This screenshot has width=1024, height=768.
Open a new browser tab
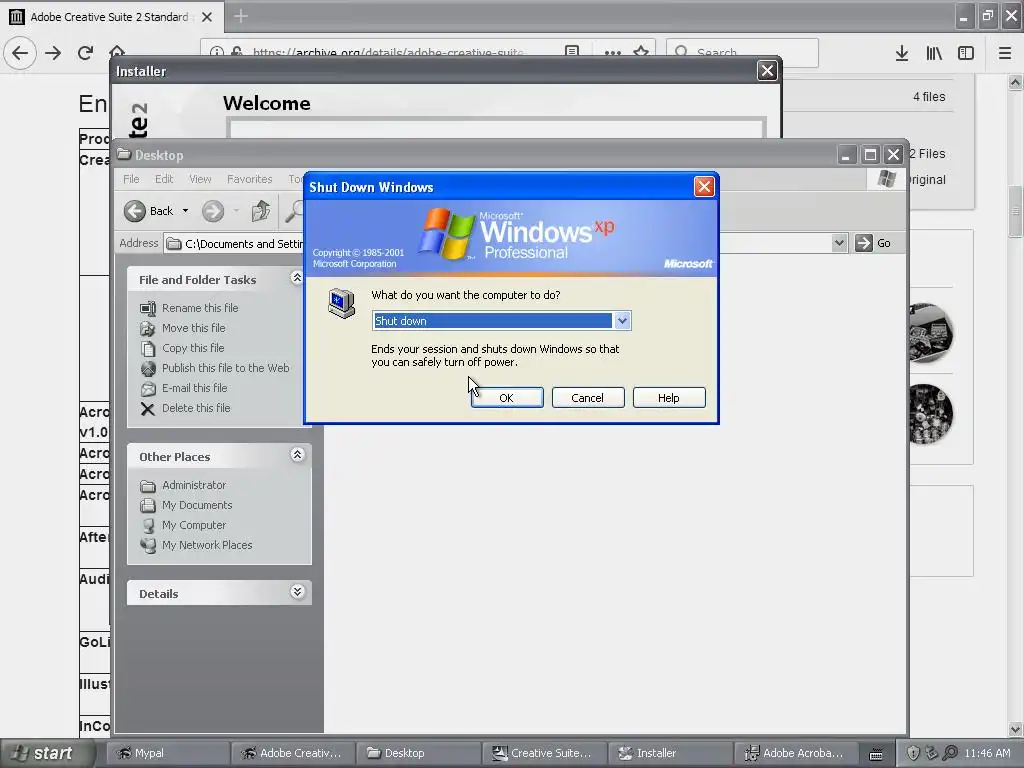pyautogui.click(x=240, y=16)
